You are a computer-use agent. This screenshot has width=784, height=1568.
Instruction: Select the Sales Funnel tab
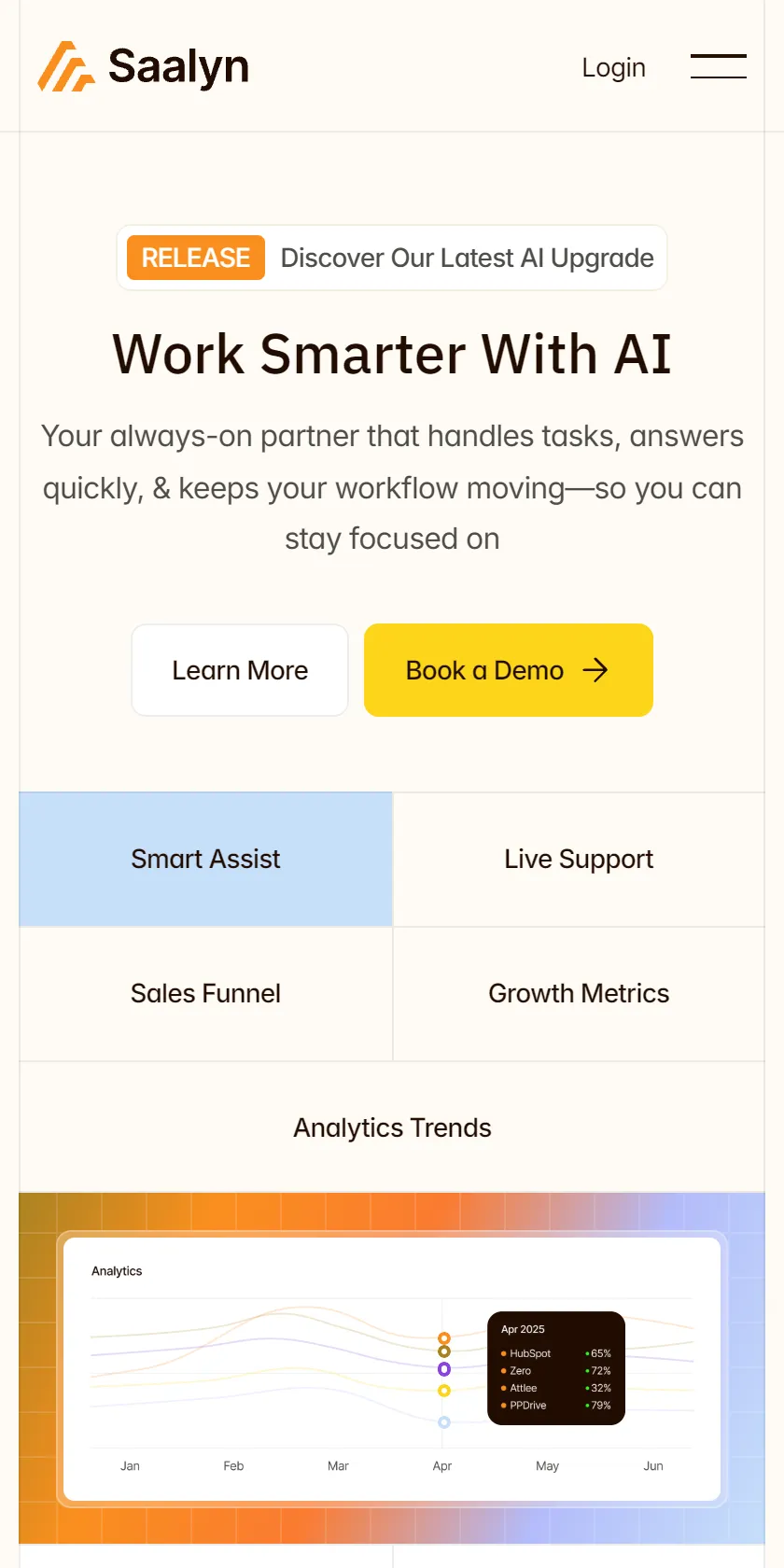tap(205, 993)
